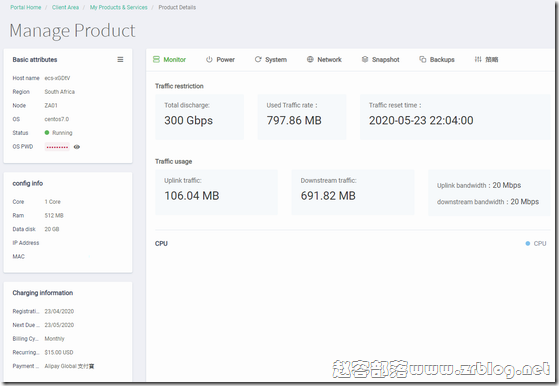Open My Products & Services breadcrumb
Viewport: 559px width, 386px height.
(118, 7)
